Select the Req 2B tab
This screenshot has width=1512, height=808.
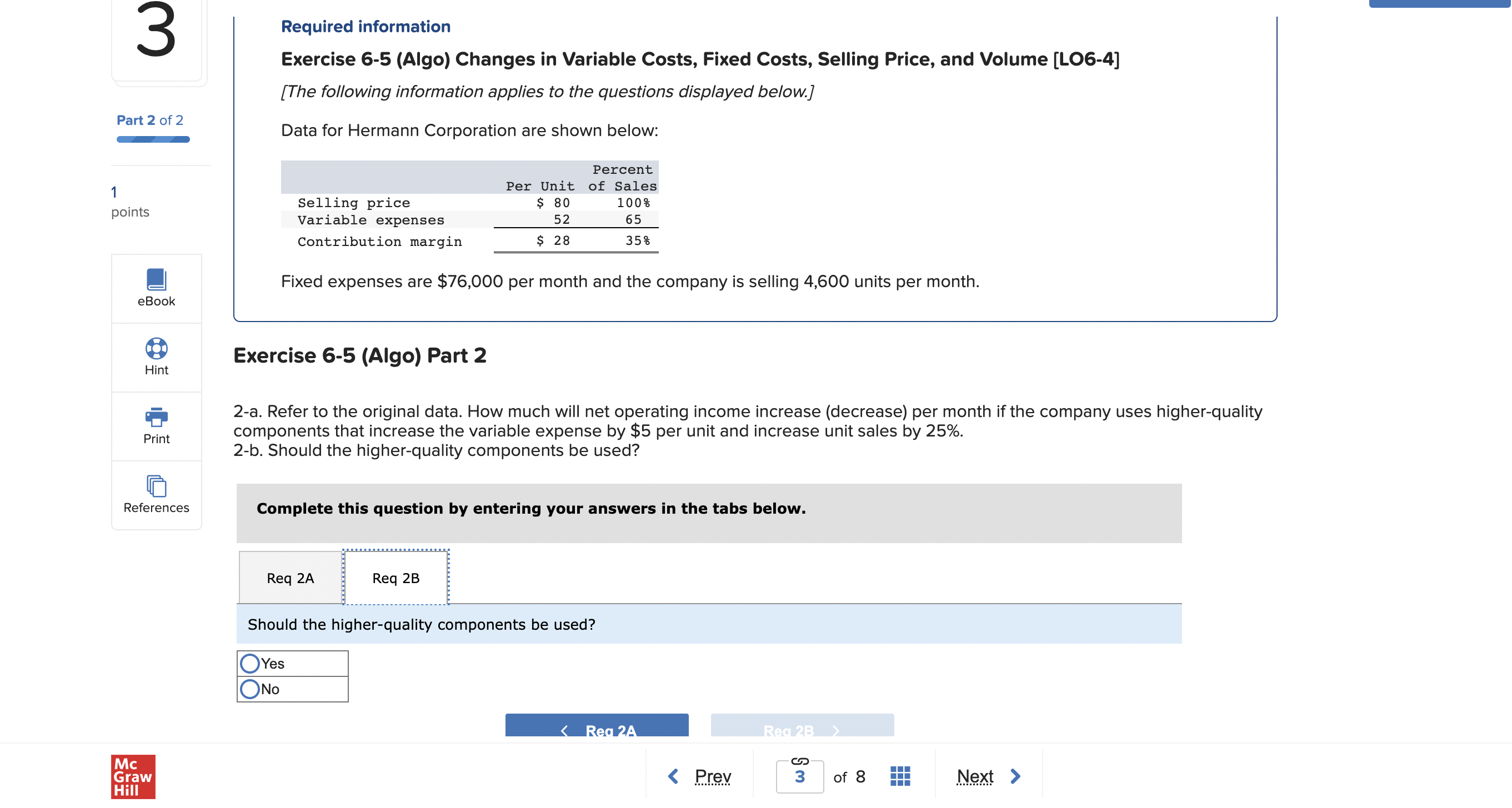tap(395, 578)
